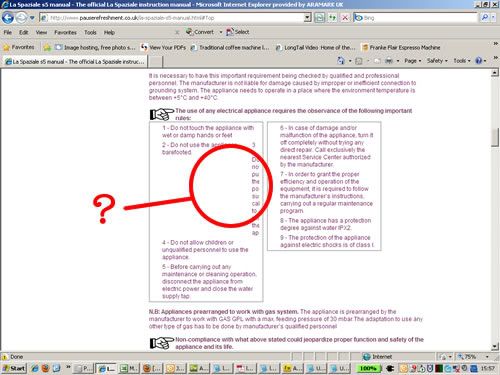This screenshot has width=500, height=375.
Task: Click the vertical scrollbar down arrow
Action: coord(495,346)
